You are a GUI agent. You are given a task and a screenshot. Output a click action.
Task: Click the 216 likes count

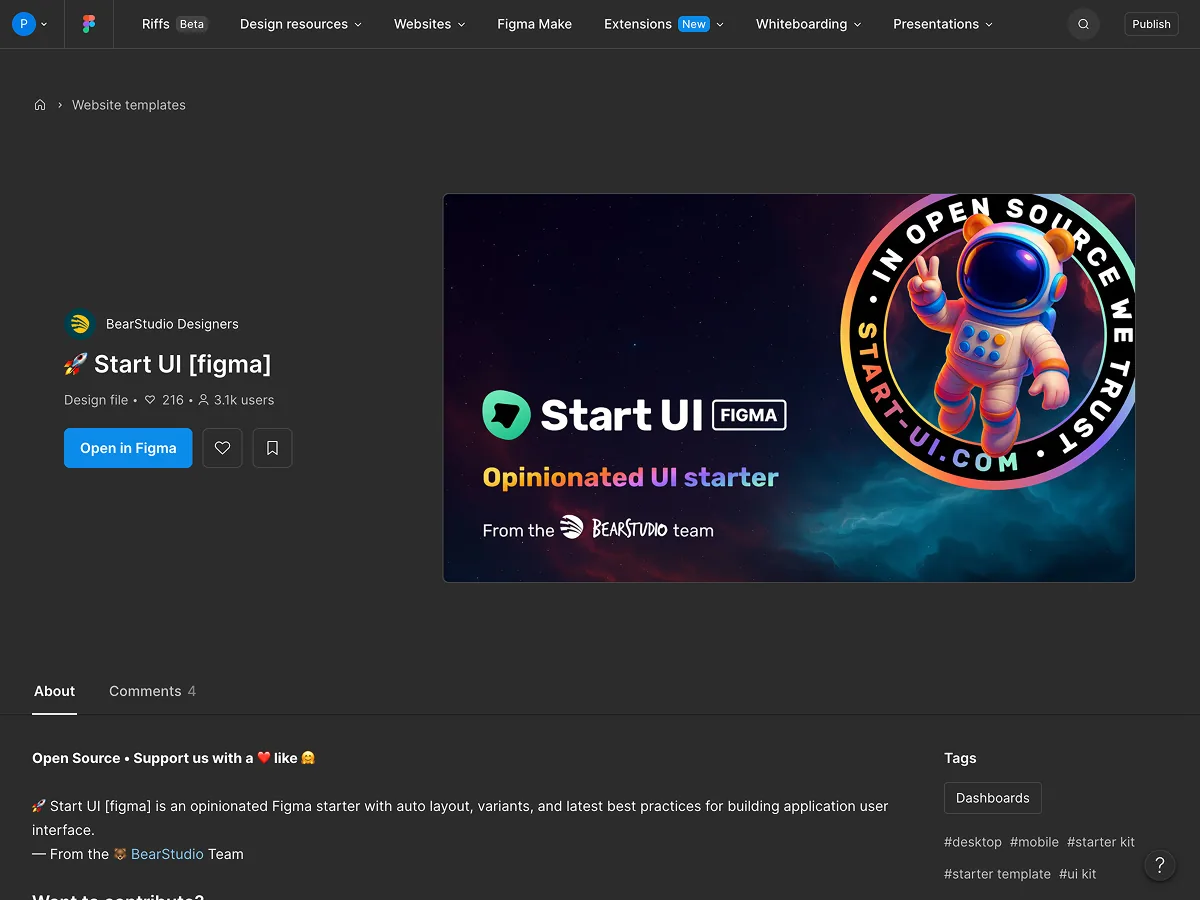click(164, 400)
